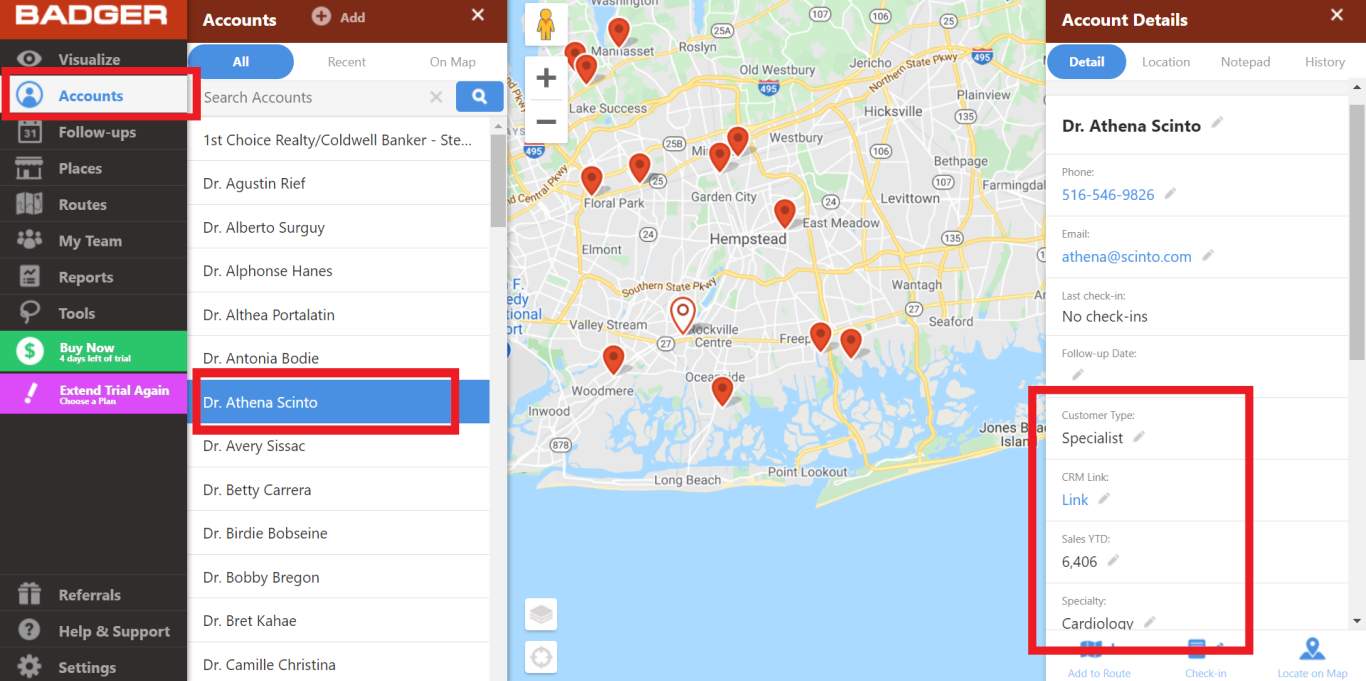The height and width of the screenshot is (681, 1366).
Task: Switch to the Recent accounts tab
Action: tap(347, 62)
